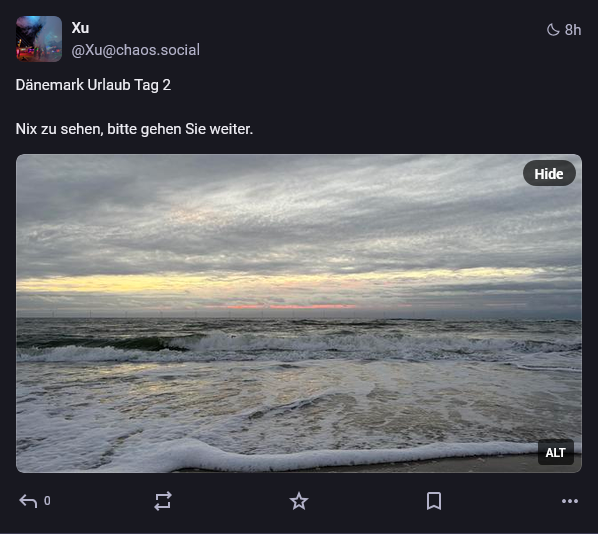Hide the attached beach photo
Viewport: 598px width, 534px height.
click(x=549, y=174)
